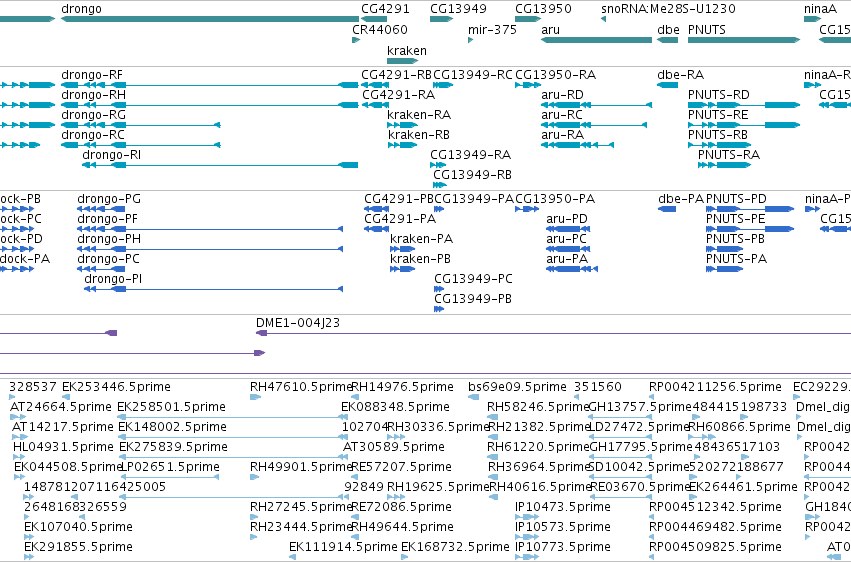Viewport: 851px width, 562px height.
Task: Click EST EK088348.5prime
Action: click(x=395, y=407)
